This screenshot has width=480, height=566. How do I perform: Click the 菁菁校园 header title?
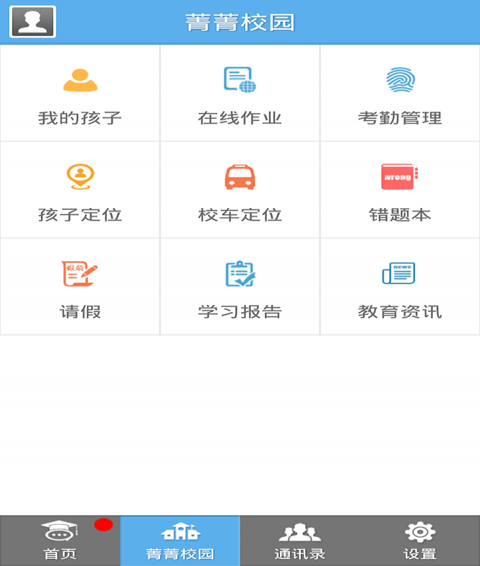[240, 22]
